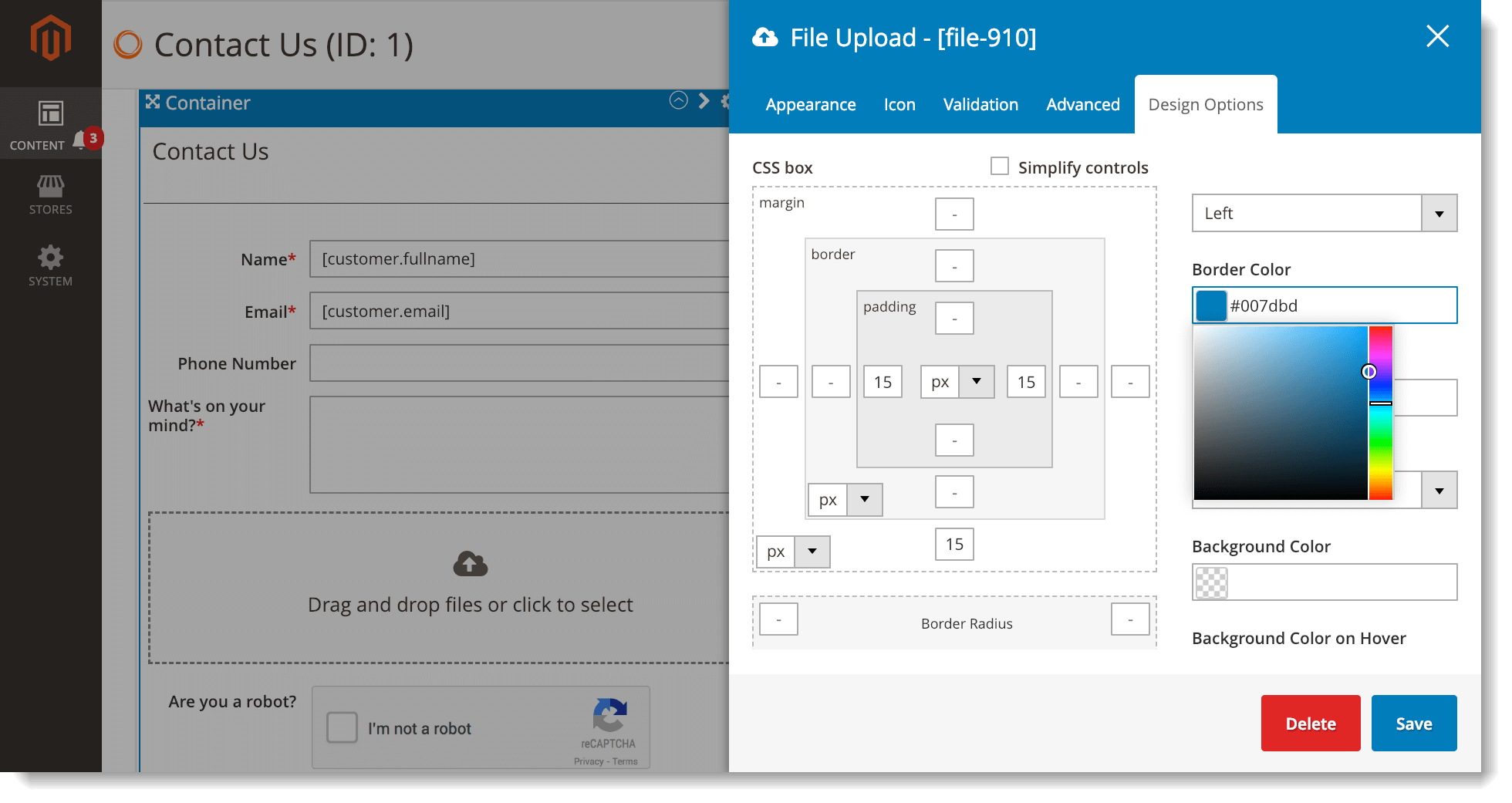Enable the Simplify controls checkbox

1000,166
